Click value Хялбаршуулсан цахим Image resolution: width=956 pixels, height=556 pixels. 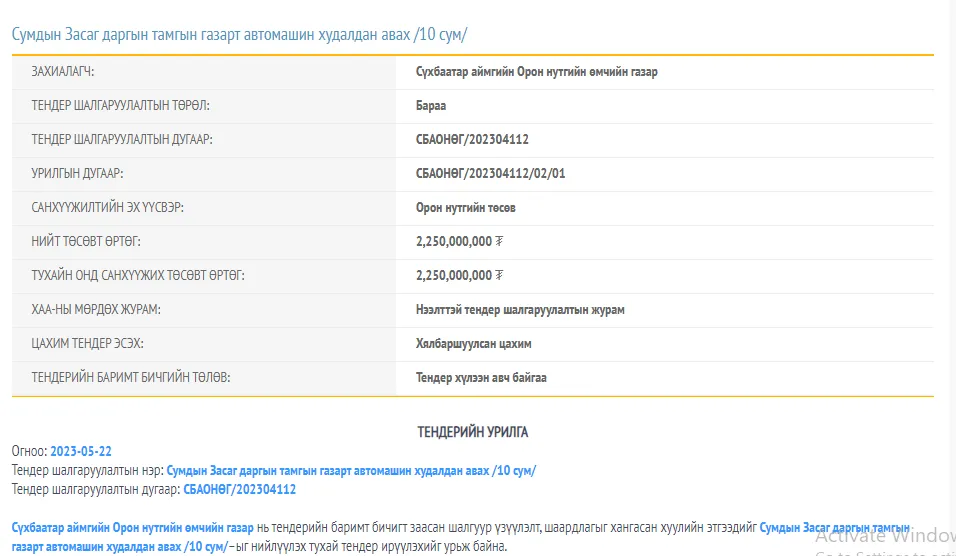click(x=473, y=344)
